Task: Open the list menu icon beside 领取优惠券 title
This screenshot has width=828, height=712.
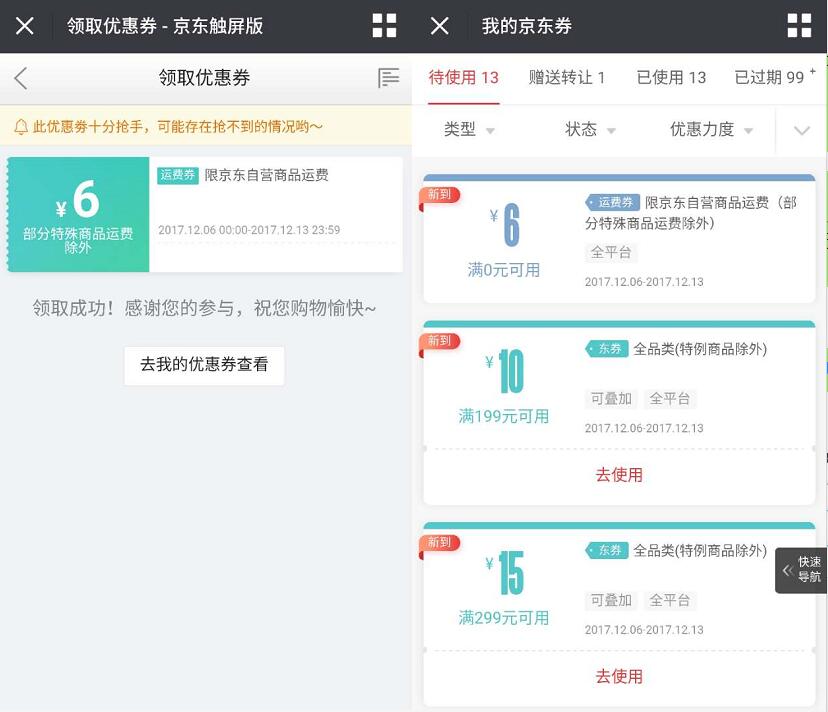Action: pos(388,78)
